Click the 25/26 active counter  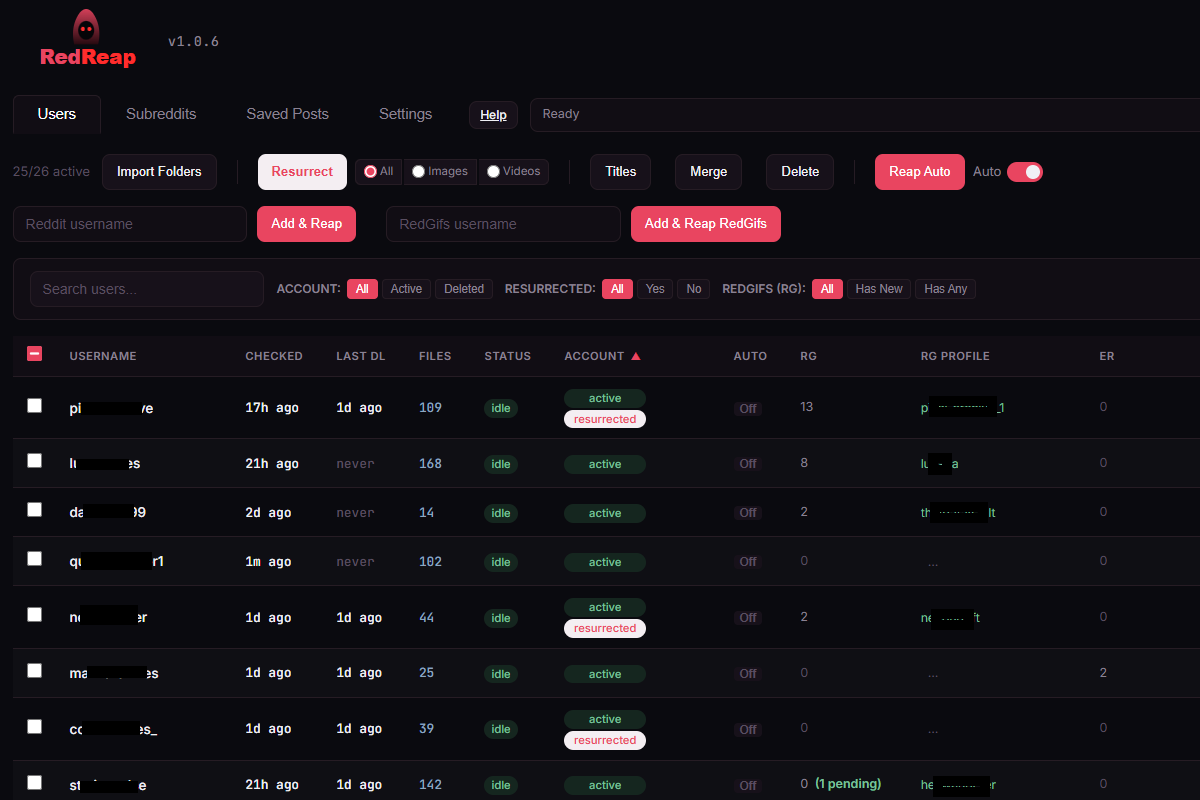click(51, 172)
